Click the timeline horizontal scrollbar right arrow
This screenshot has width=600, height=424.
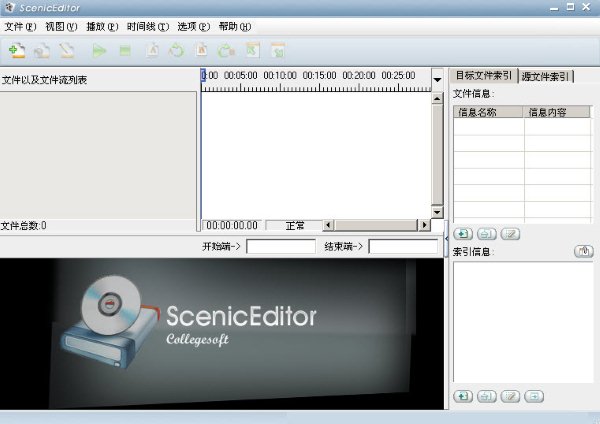click(x=424, y=225)
